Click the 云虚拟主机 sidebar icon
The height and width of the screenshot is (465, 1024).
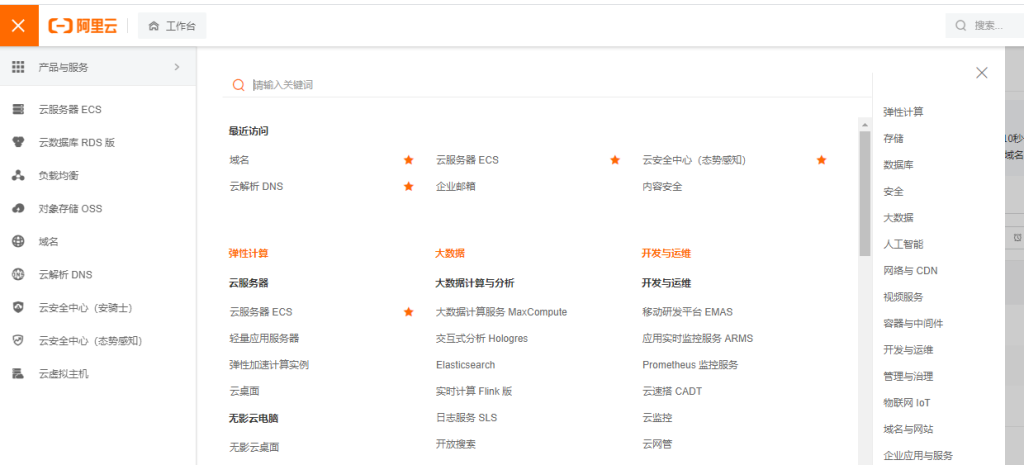18,374
